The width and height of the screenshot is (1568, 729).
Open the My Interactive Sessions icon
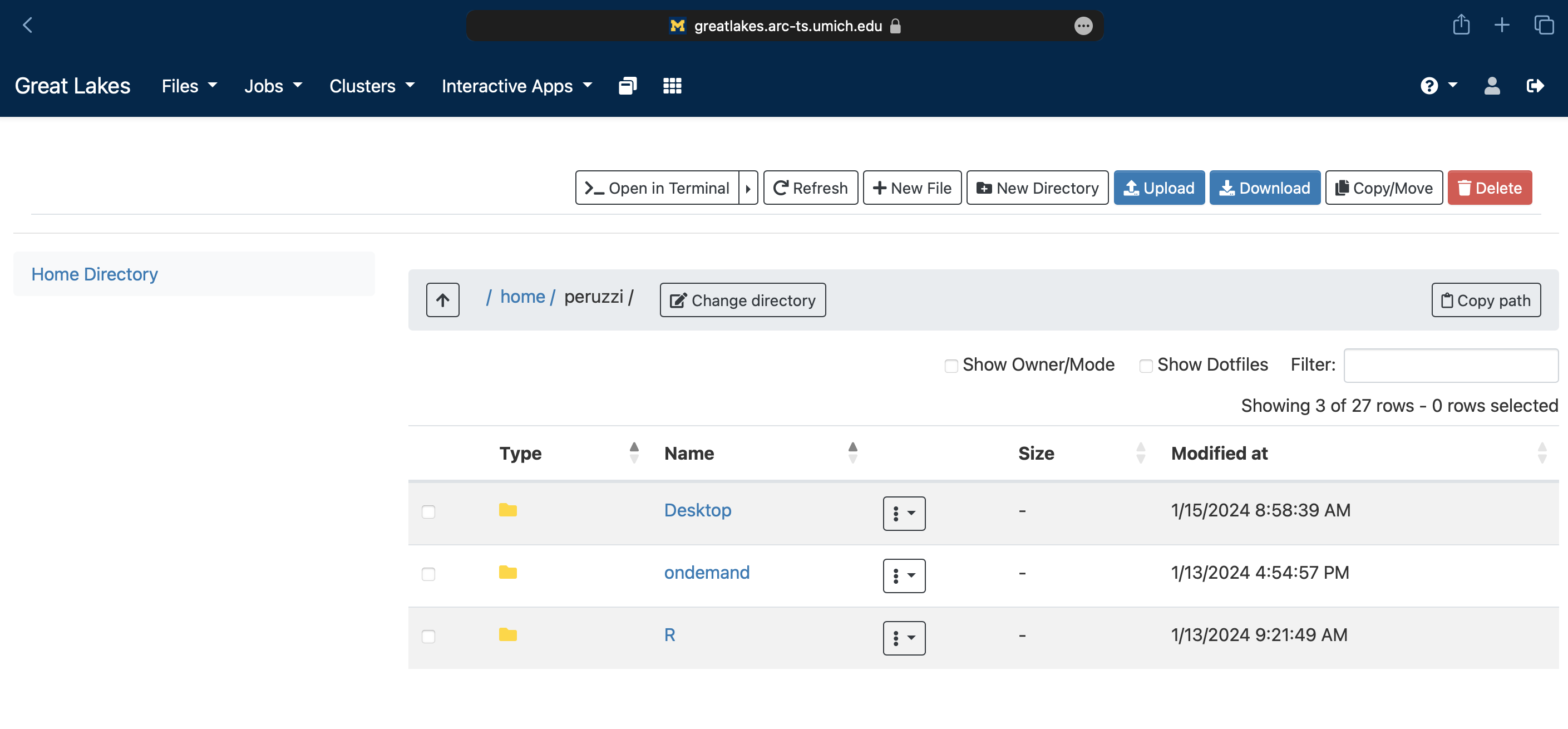628,86
